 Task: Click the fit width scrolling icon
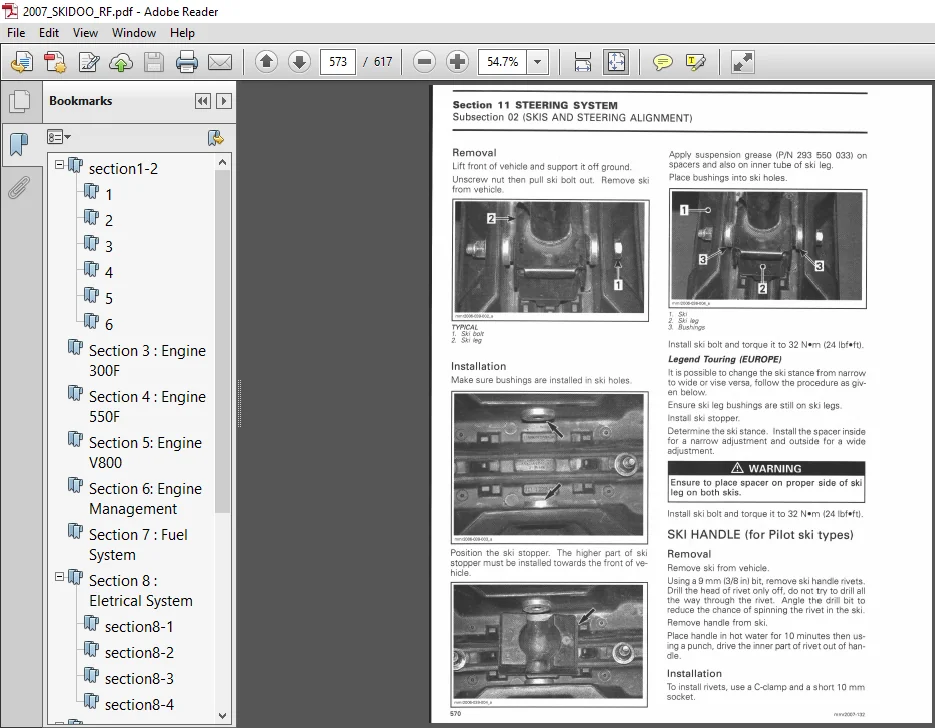pyautogui.click(x=583, y=62)
